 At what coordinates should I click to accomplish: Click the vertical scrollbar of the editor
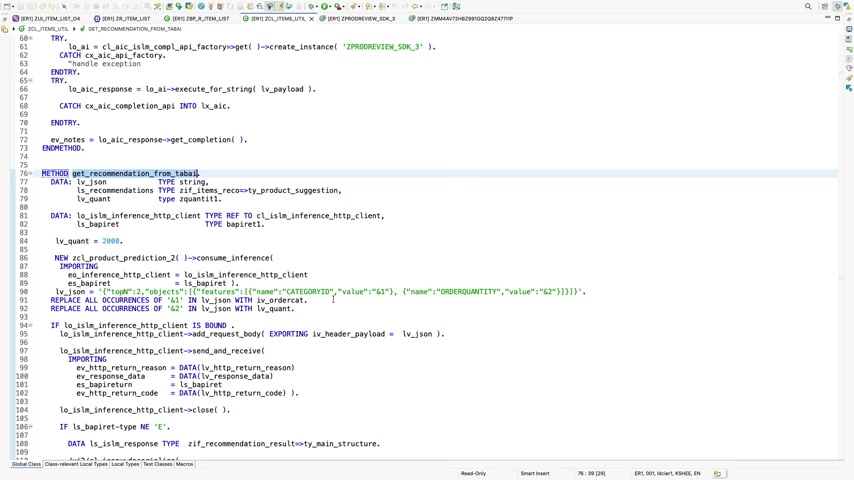pyautogui.click(x=841, y=245)
